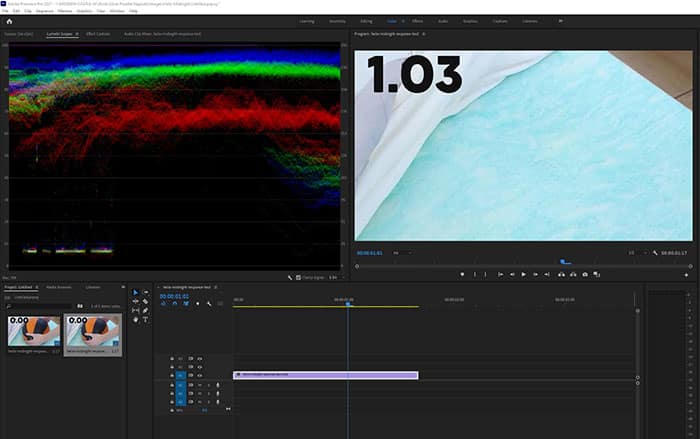Mute the first audio track
The height and width of the screenshot is (439, 700).
[x=200, y=384]
